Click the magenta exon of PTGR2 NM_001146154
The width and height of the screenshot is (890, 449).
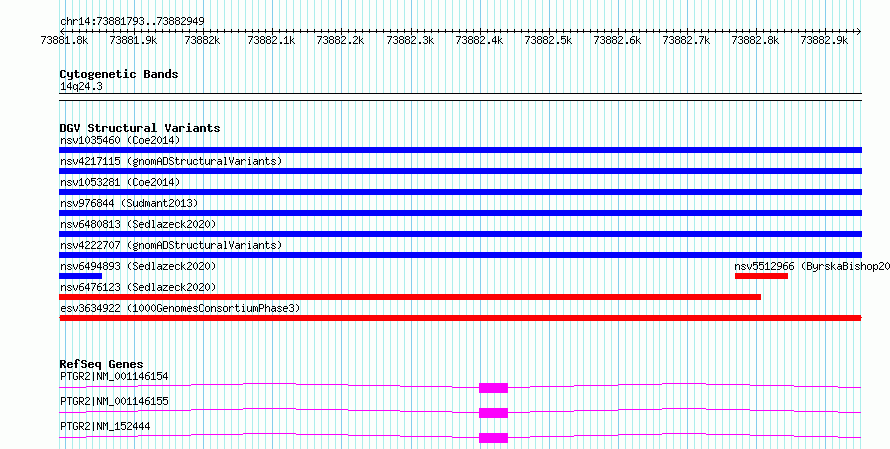coord(493,388)
